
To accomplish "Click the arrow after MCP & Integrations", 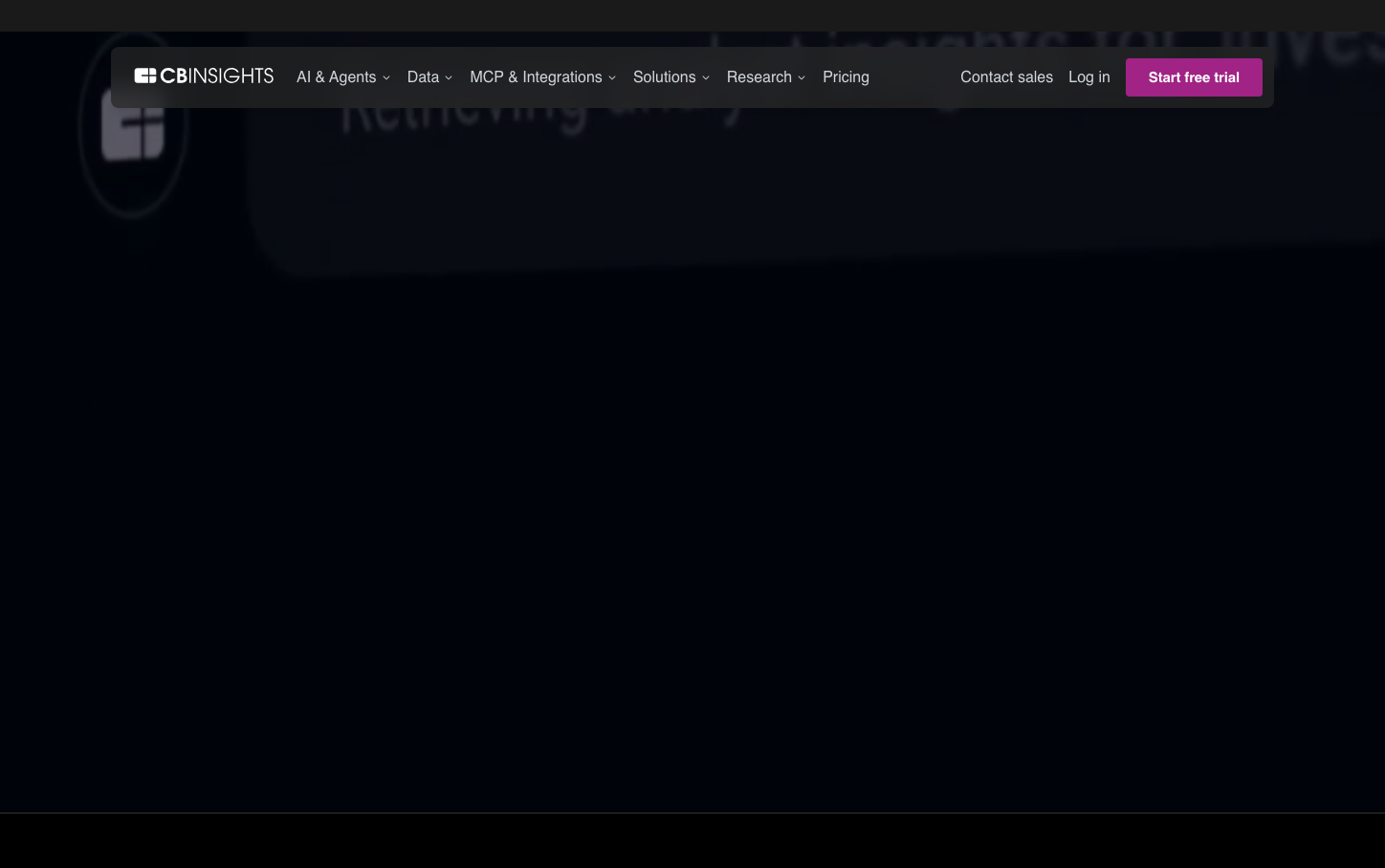I will pyautogui.click(x=612, y=78).
